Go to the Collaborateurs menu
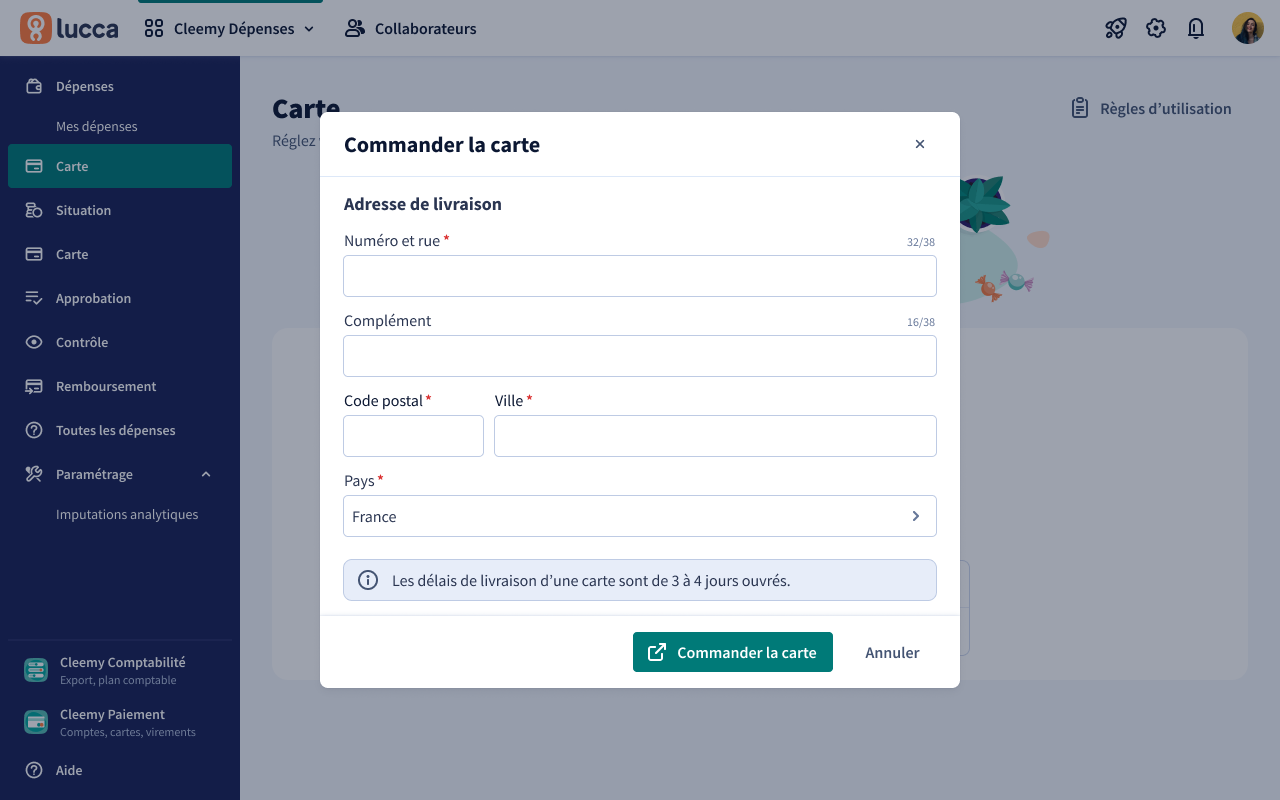This screenshot has height=800, width=1280. 411,29
